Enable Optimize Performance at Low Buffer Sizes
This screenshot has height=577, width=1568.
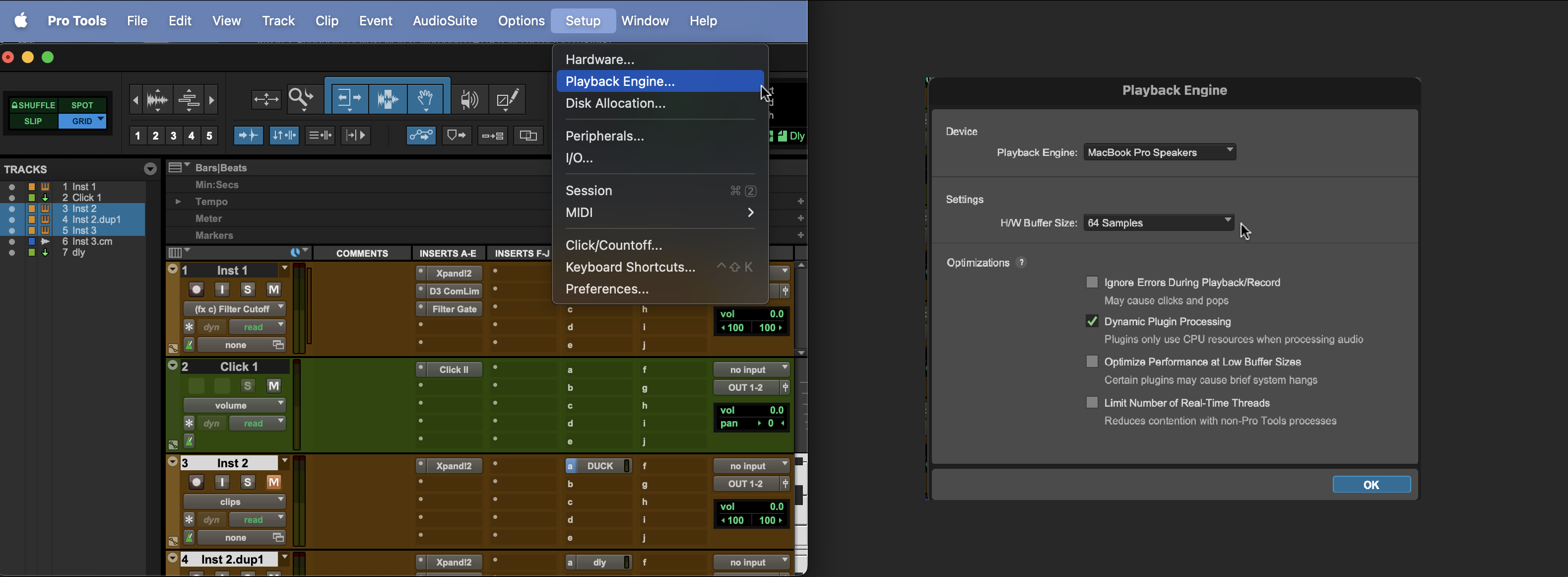click(1092, 362)
